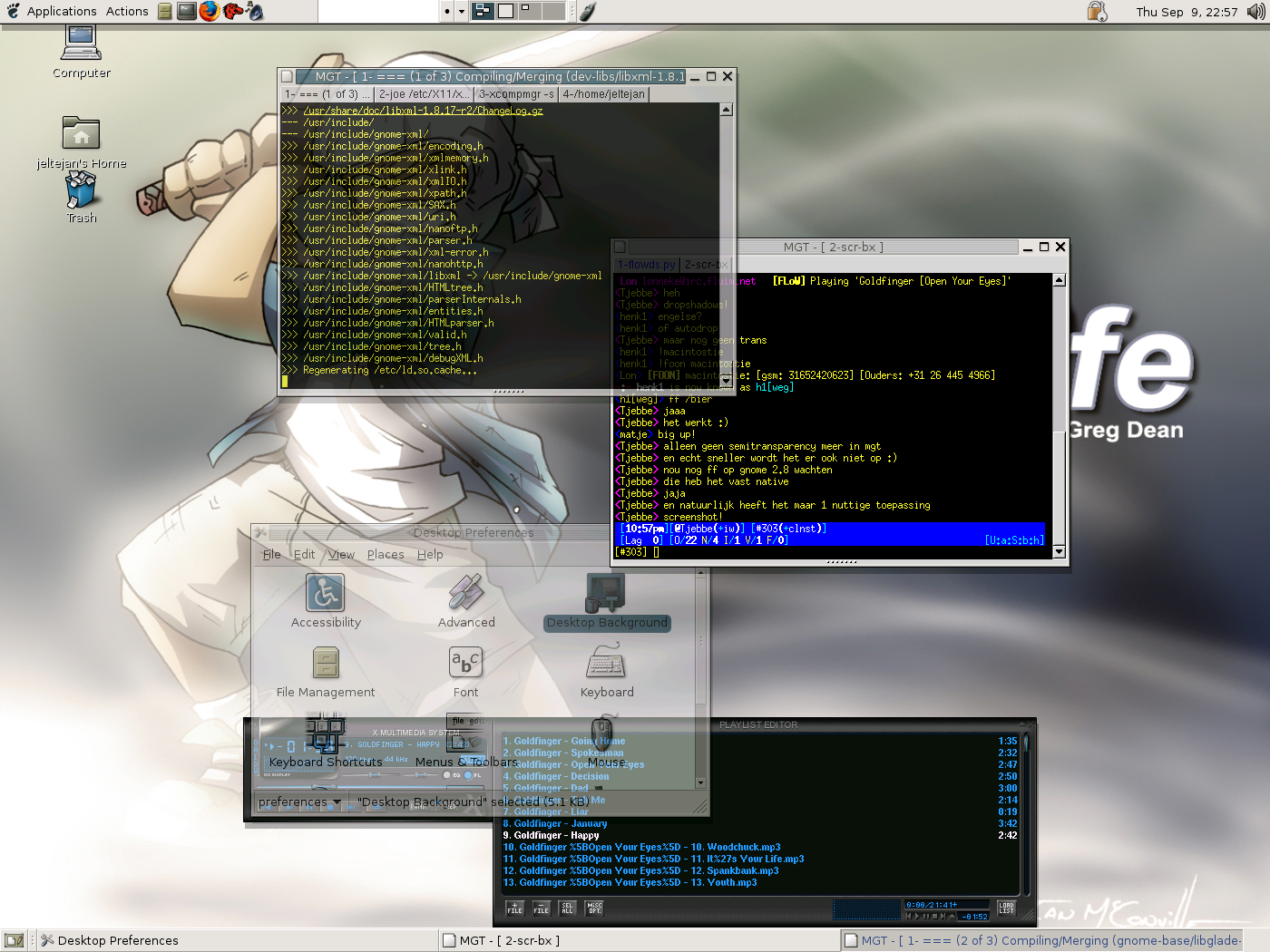Viewport: 1270px width, 952px height.
Task: Select playlist entry '13. Youth.mp3'
Action: tap(760, 882)
